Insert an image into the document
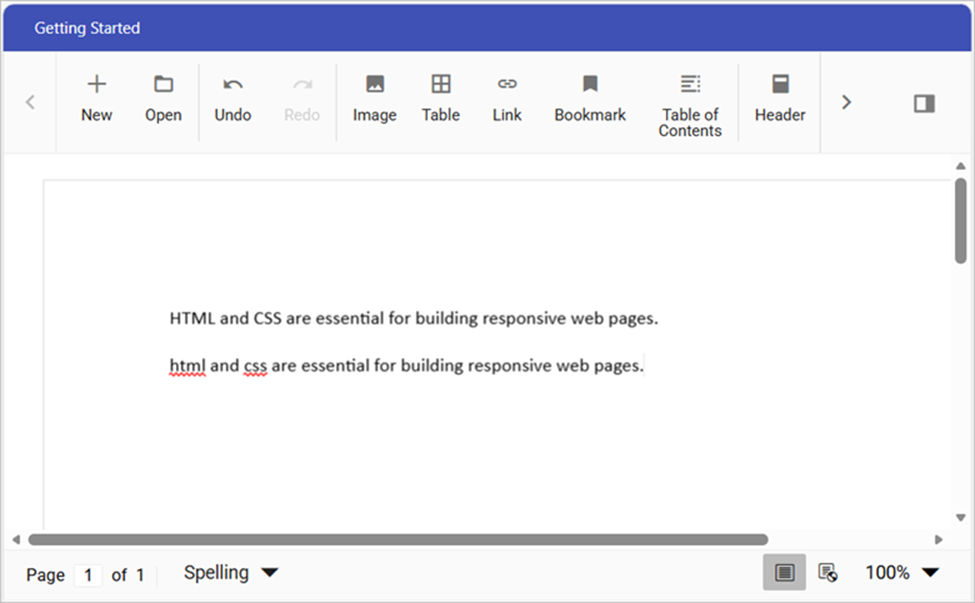 (374, 98)
